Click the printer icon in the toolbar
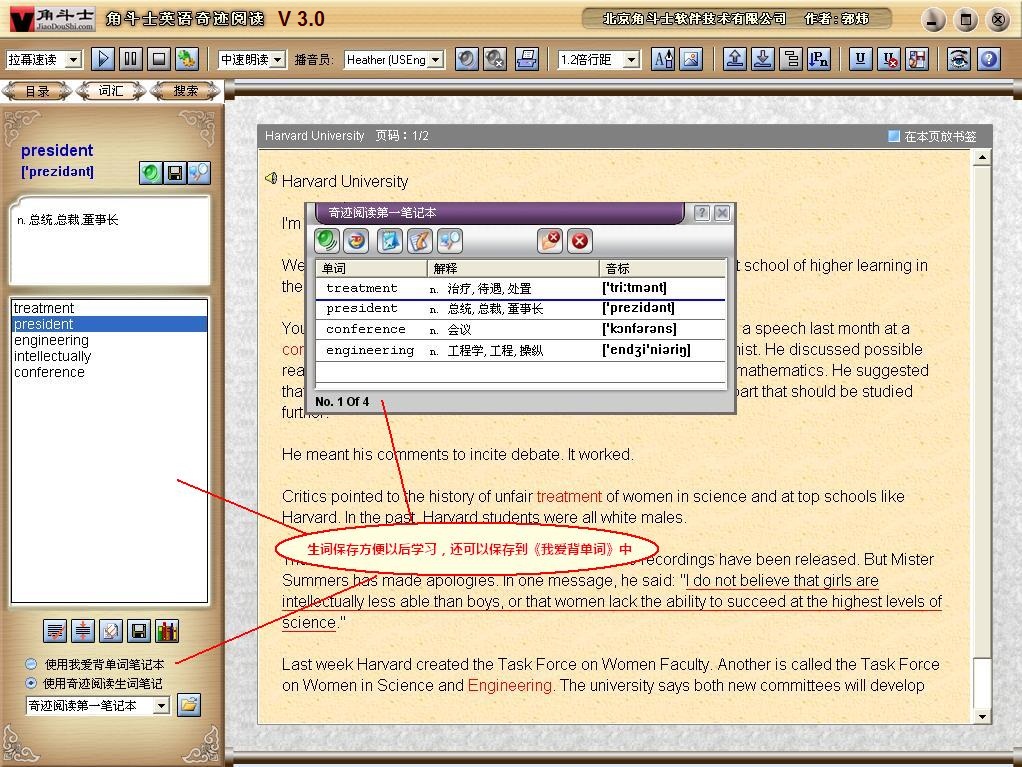 (526, 59)
